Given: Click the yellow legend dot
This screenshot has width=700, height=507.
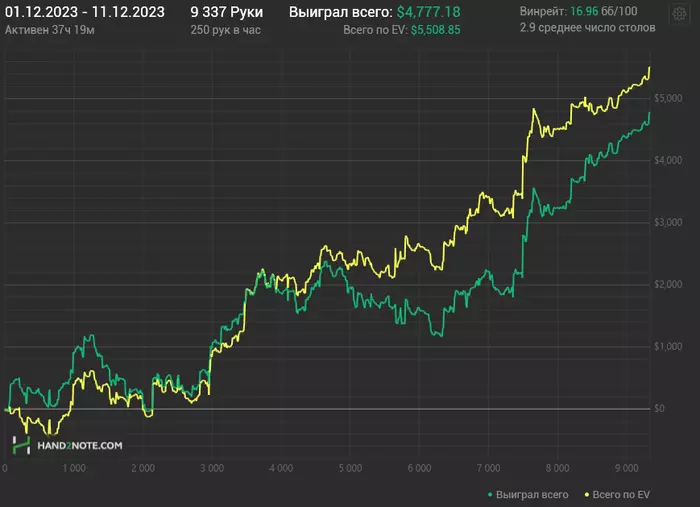Looking at the screenshot, I should click(x=587, y=495).
